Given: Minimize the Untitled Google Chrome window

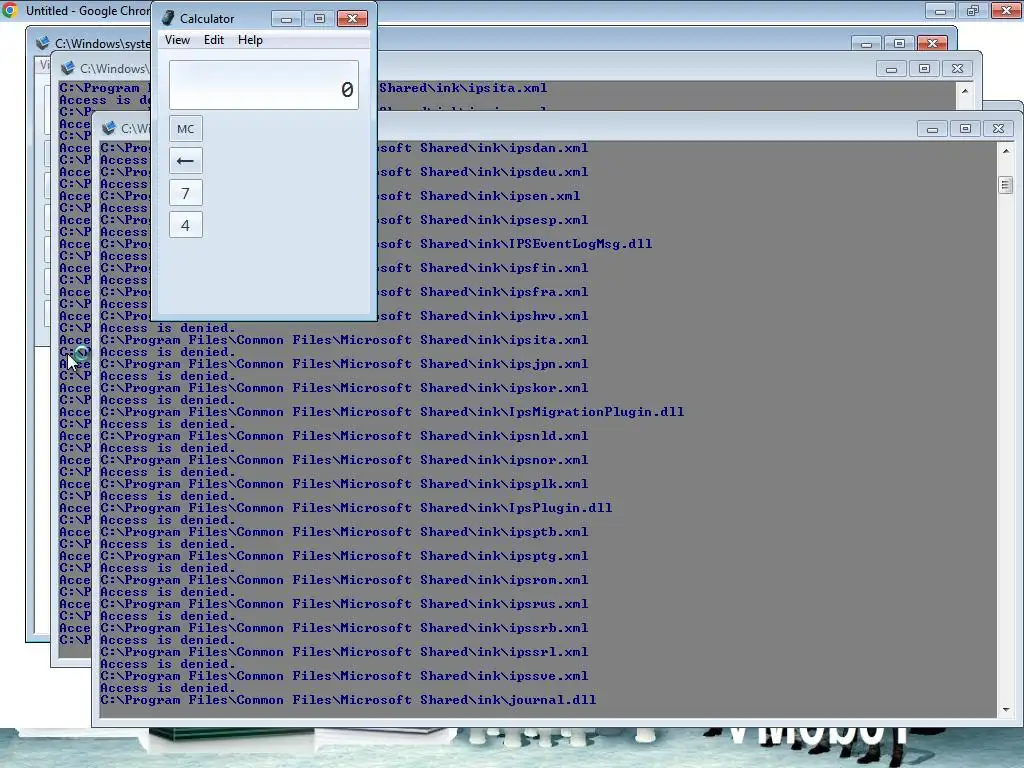Looking at the screenshot, I should tap(940, 10).
